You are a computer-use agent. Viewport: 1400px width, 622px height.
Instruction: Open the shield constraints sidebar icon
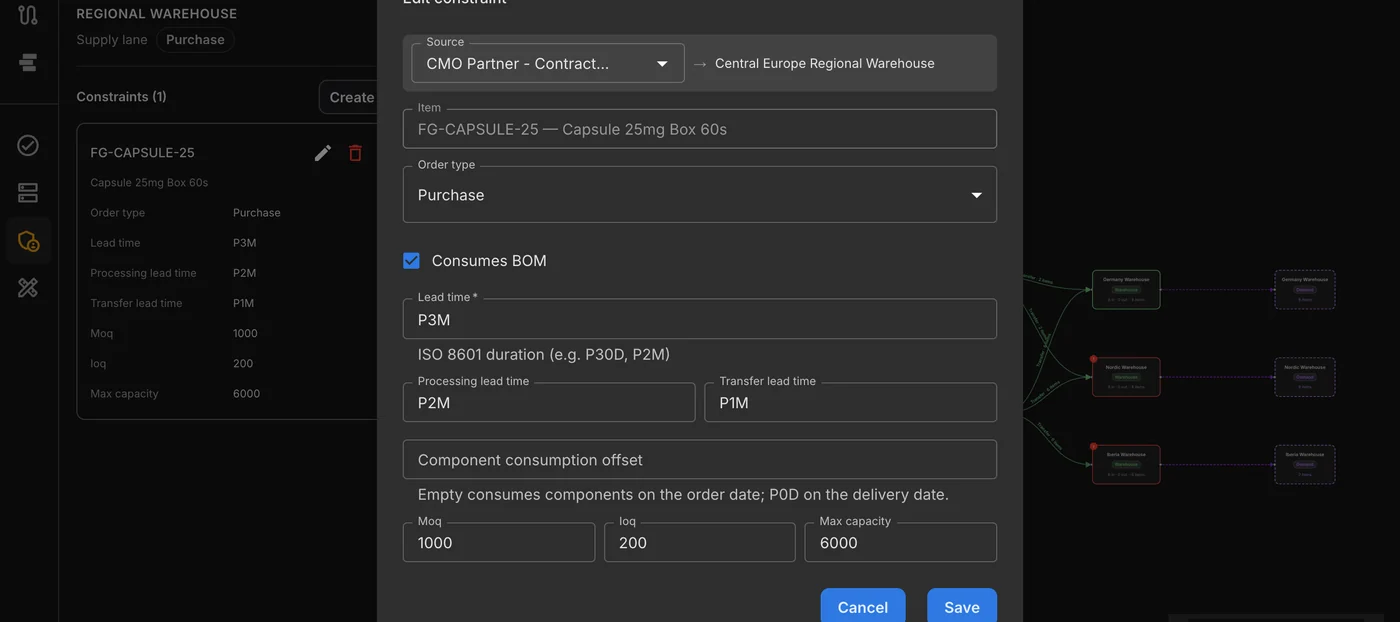[28, 241]
